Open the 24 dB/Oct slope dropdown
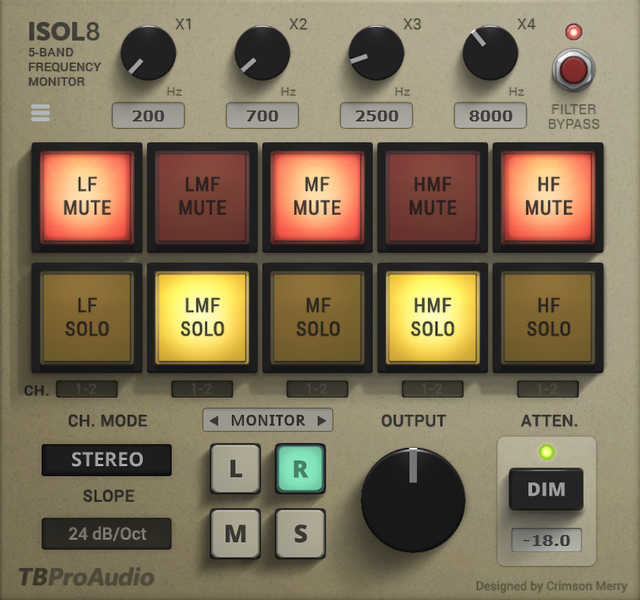This screenshot has height=600, width=640. tap(107, 533)
